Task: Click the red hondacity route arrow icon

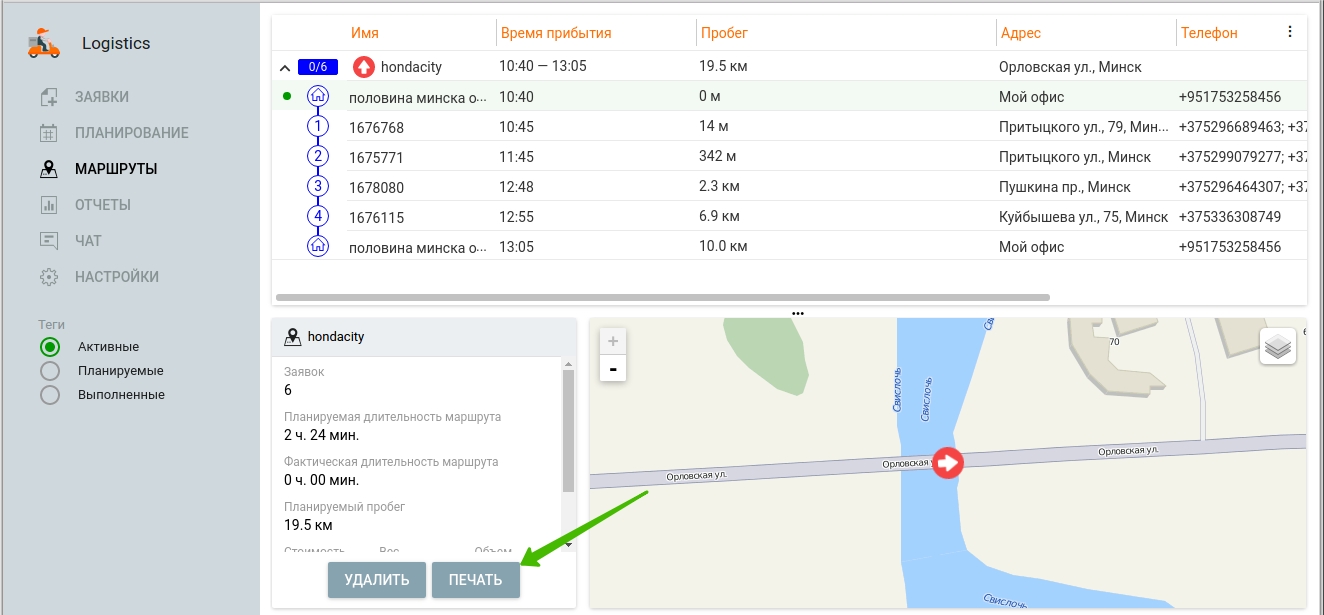Action: [364, 67]
